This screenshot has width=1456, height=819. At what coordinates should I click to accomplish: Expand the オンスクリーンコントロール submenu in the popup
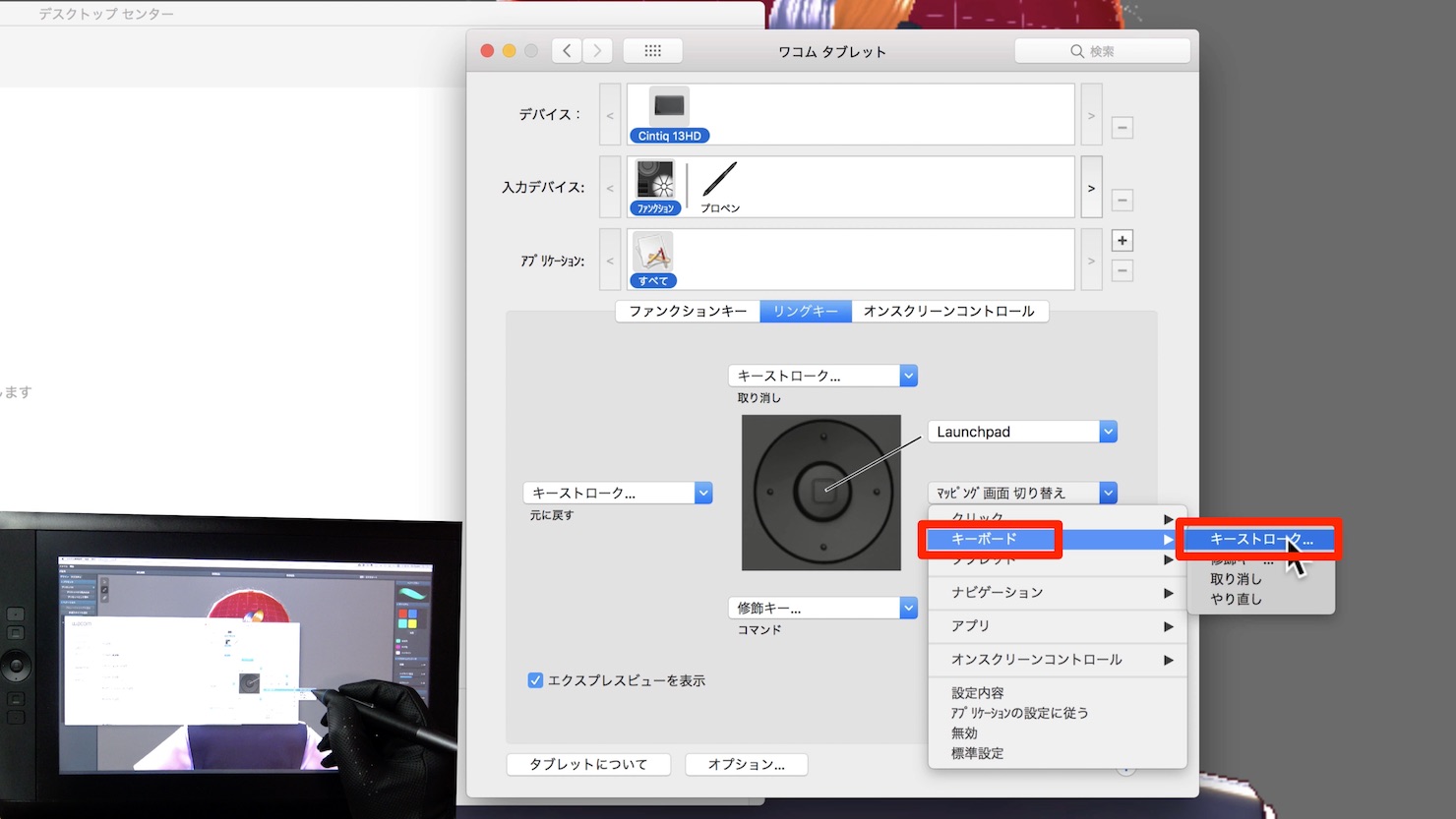[1058, 660]
